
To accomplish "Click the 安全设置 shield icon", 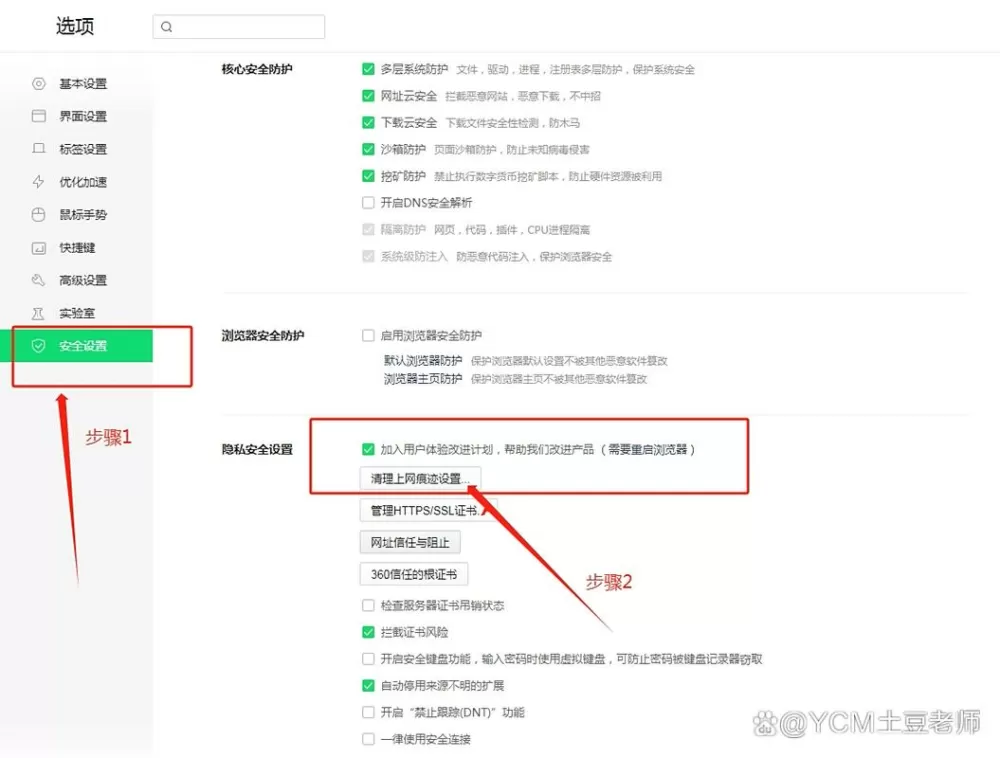I will coord(39,346).
